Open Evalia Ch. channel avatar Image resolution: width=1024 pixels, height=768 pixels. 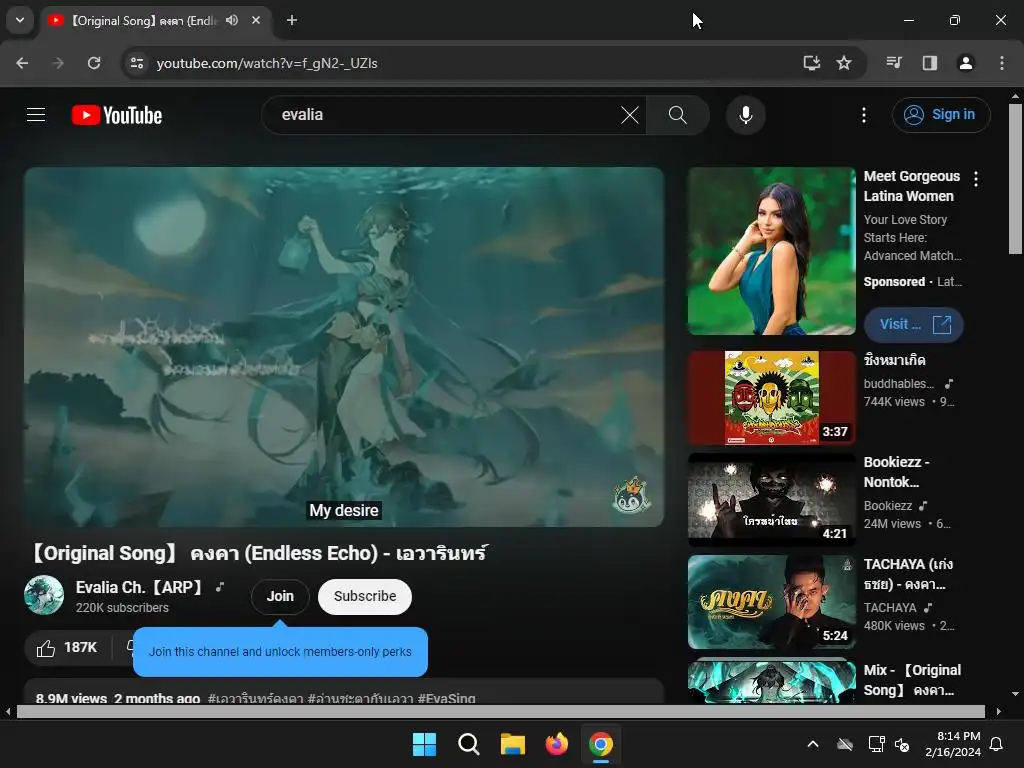[x=44, y=595]
